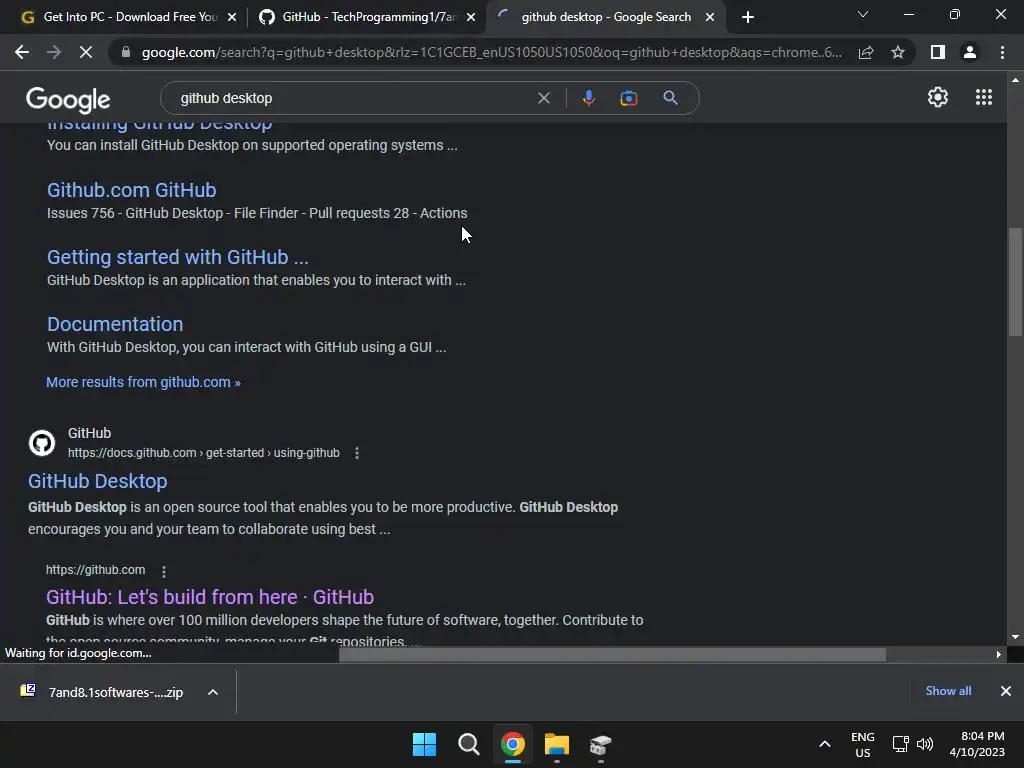
Task: Open Chrome tab search dropdown
Action: [x=863, y=14]
